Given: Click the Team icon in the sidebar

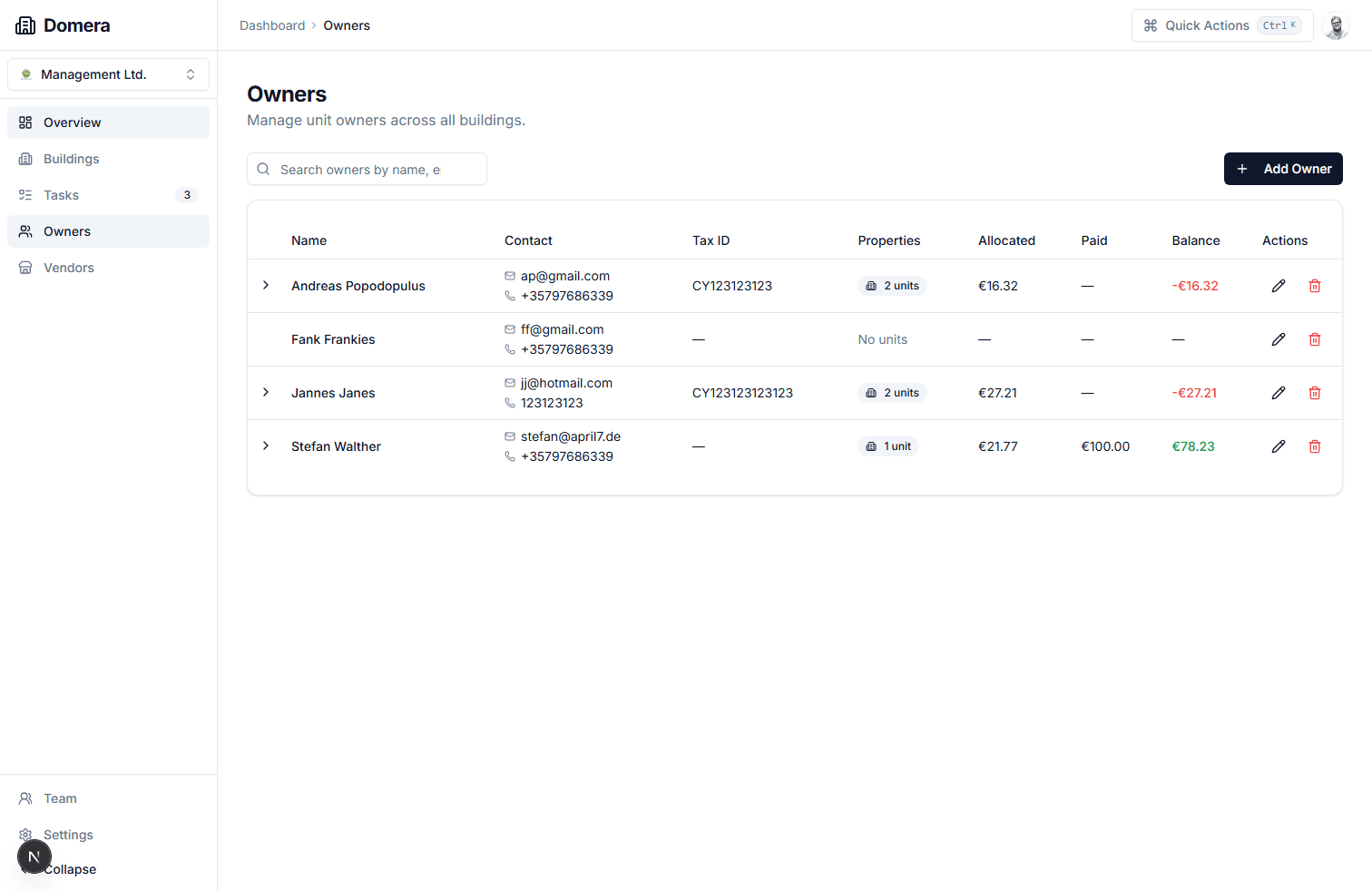Looking at the screenshot, I should coord(25,798).
